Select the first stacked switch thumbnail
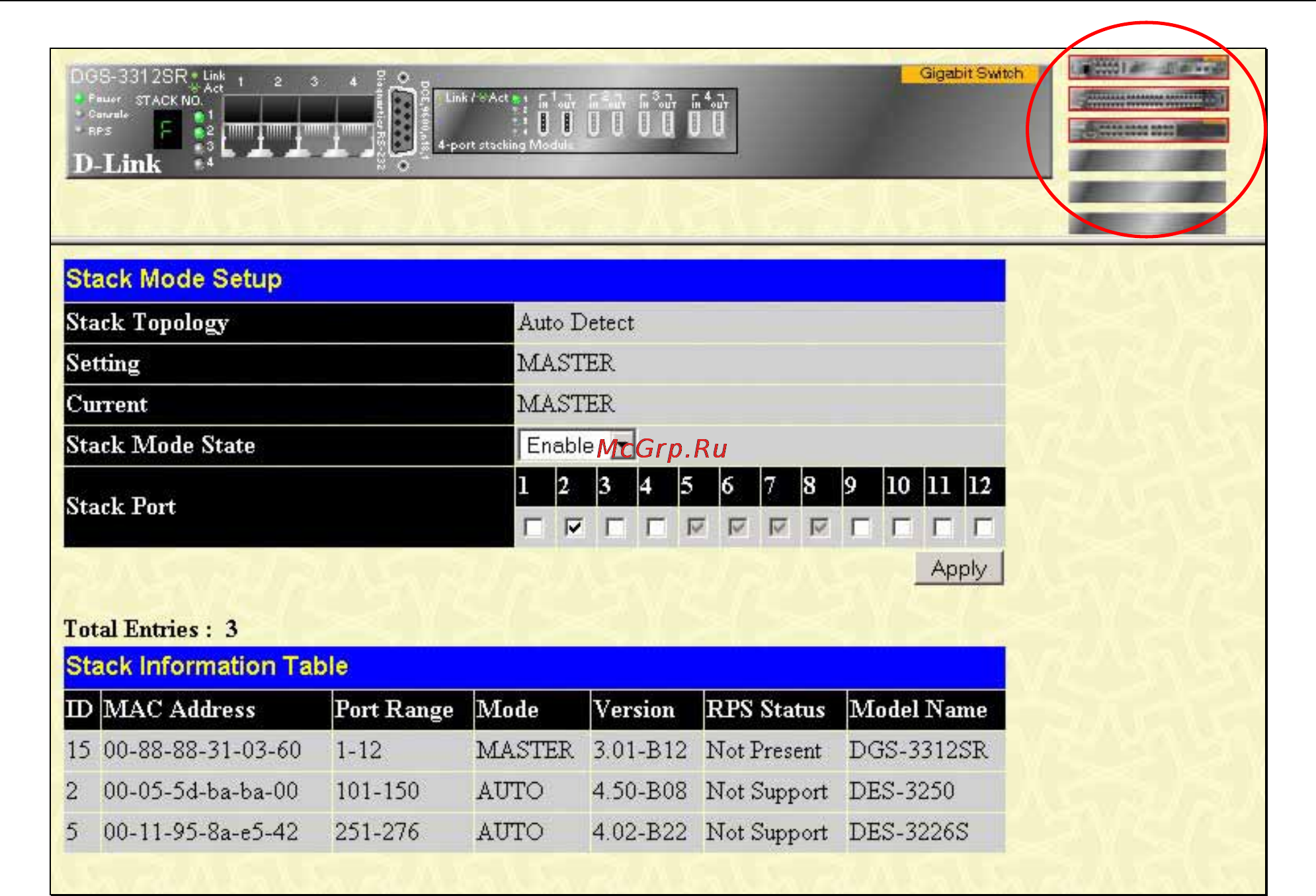Image resolution: width=1316 pixels, height=896 pixels. [x=1148, y=67]
